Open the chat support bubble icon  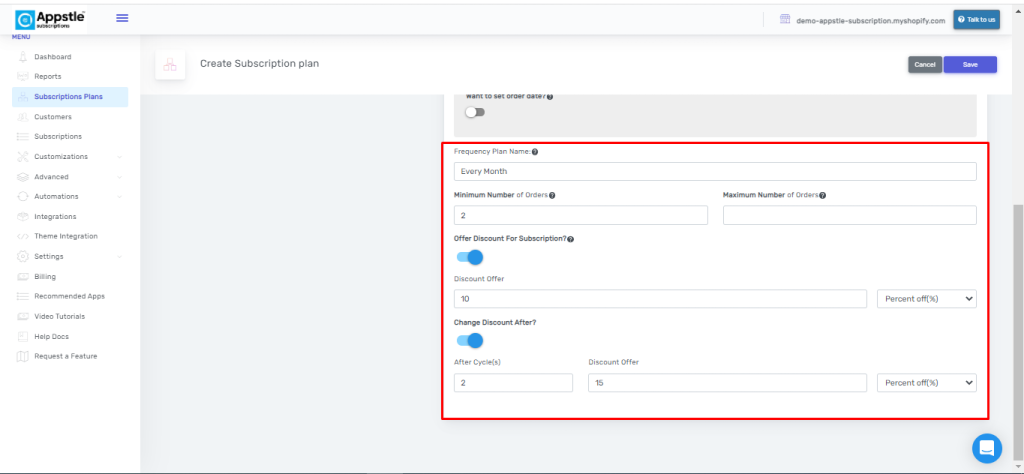point(987,447)
